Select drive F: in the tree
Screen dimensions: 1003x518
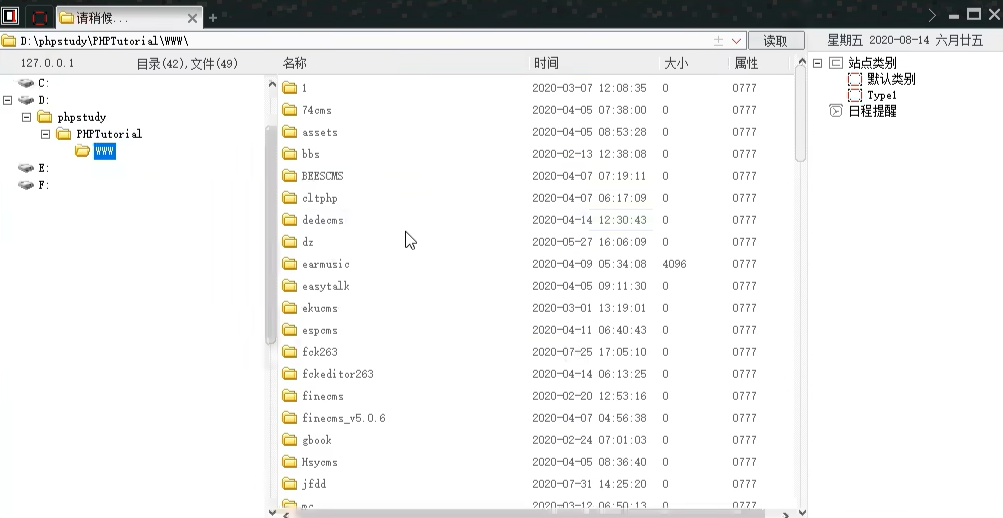click(x=43, y=185)
